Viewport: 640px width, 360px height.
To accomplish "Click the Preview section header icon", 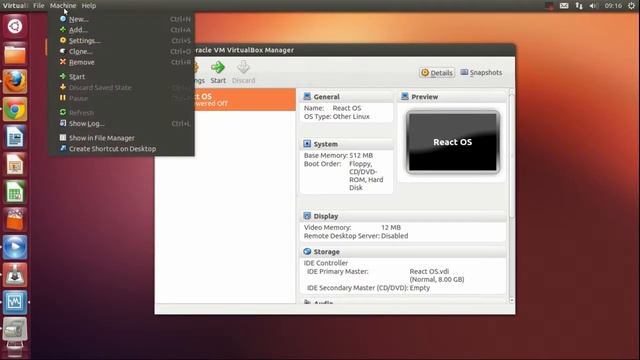I will (x=405, y=96).
